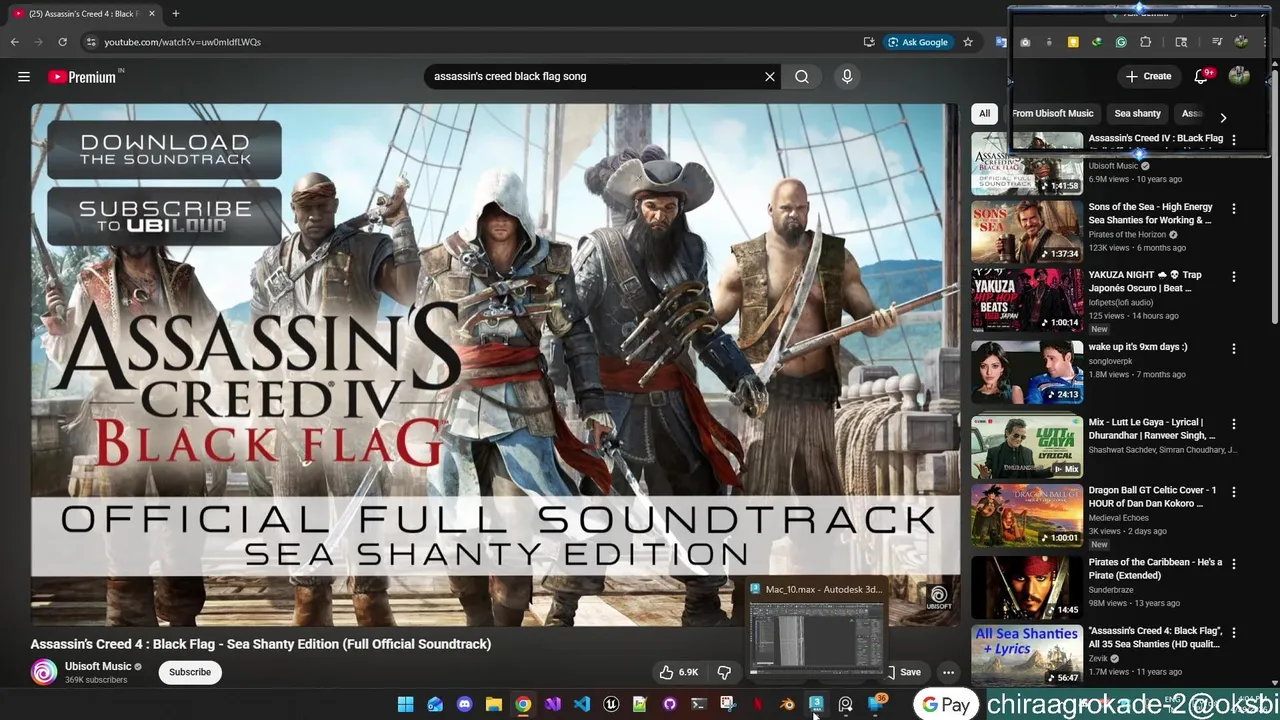The height and width of the screenshot is (720, 1280).
Task: Dislike the video
Action: tap(724, 672)
